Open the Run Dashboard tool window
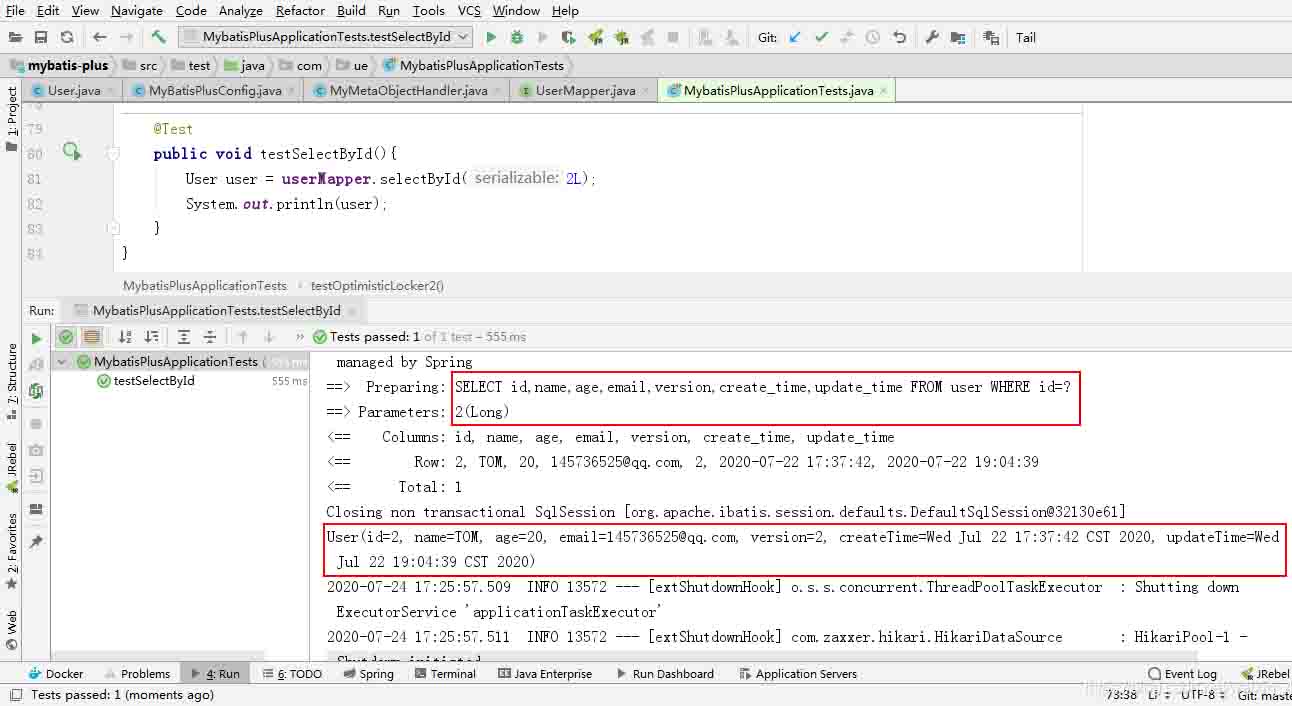1292x706 pixels. 664,674
